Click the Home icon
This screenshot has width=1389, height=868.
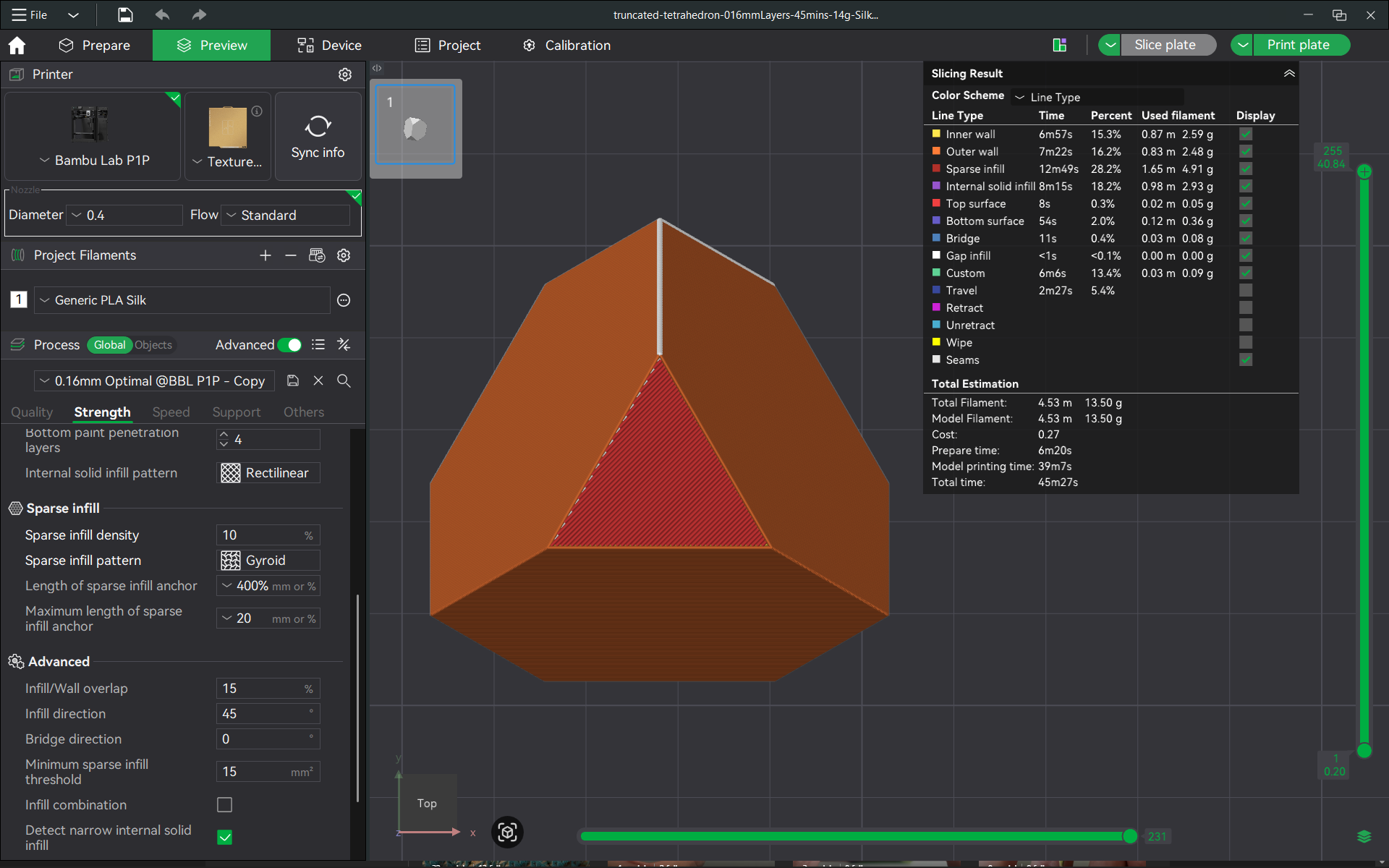(x=17, y=46)
